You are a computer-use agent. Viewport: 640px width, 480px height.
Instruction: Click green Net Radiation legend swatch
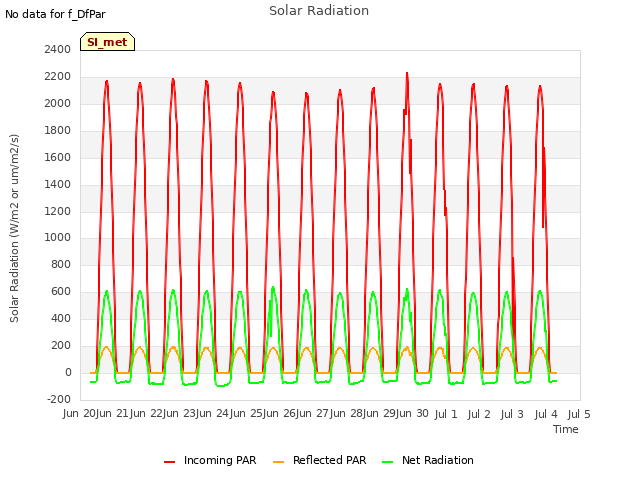(x=388, y=462)
